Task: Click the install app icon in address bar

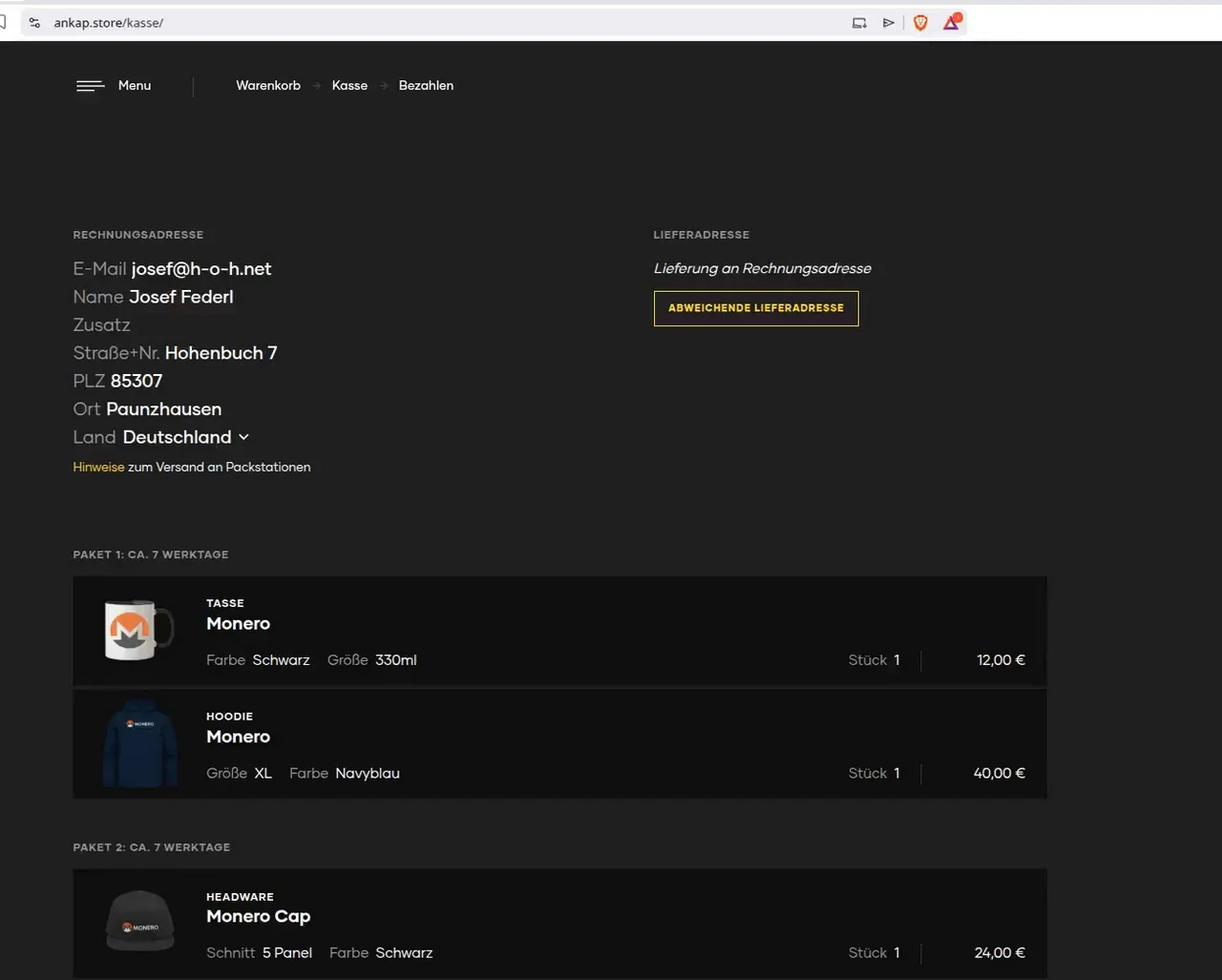Action: 859,23
